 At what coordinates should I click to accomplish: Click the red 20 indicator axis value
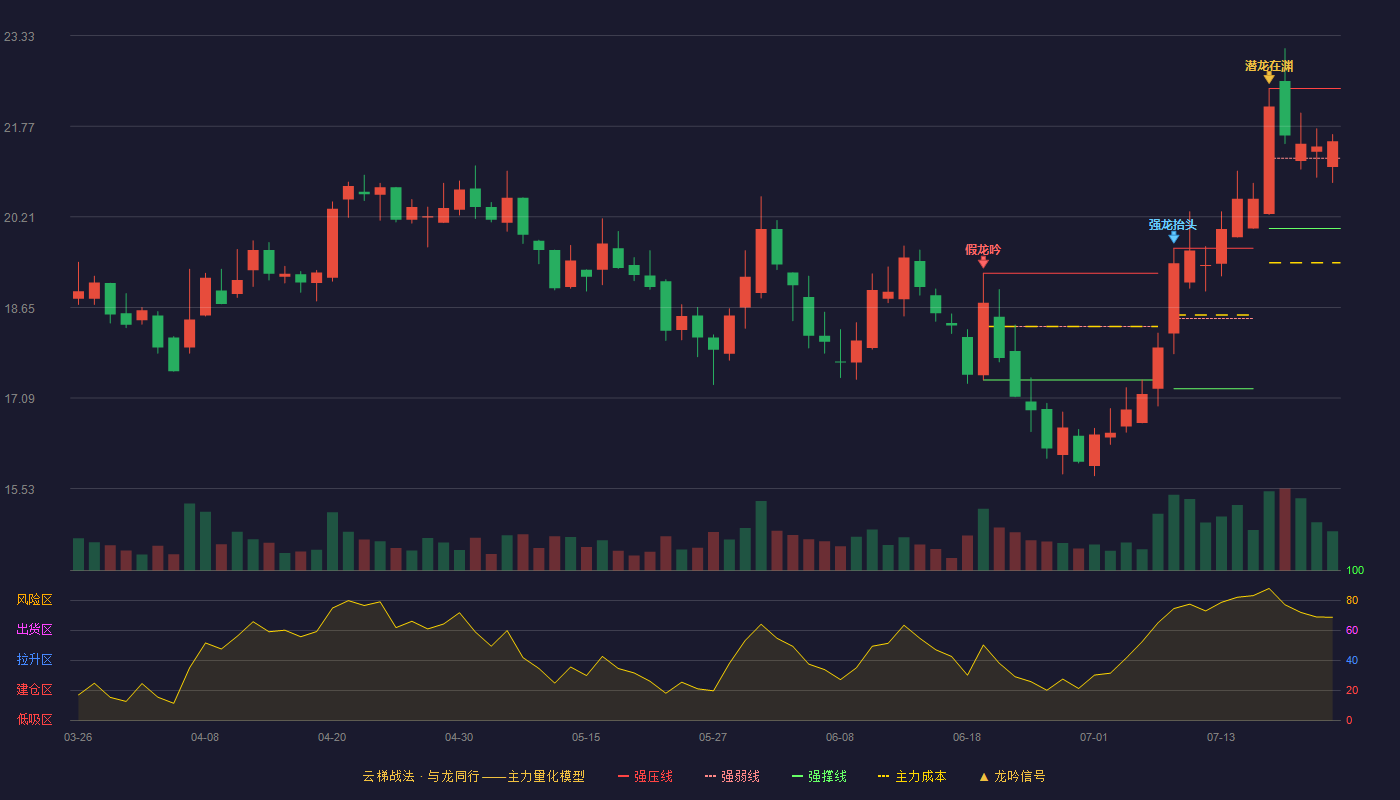click(x=1352, y=691)
